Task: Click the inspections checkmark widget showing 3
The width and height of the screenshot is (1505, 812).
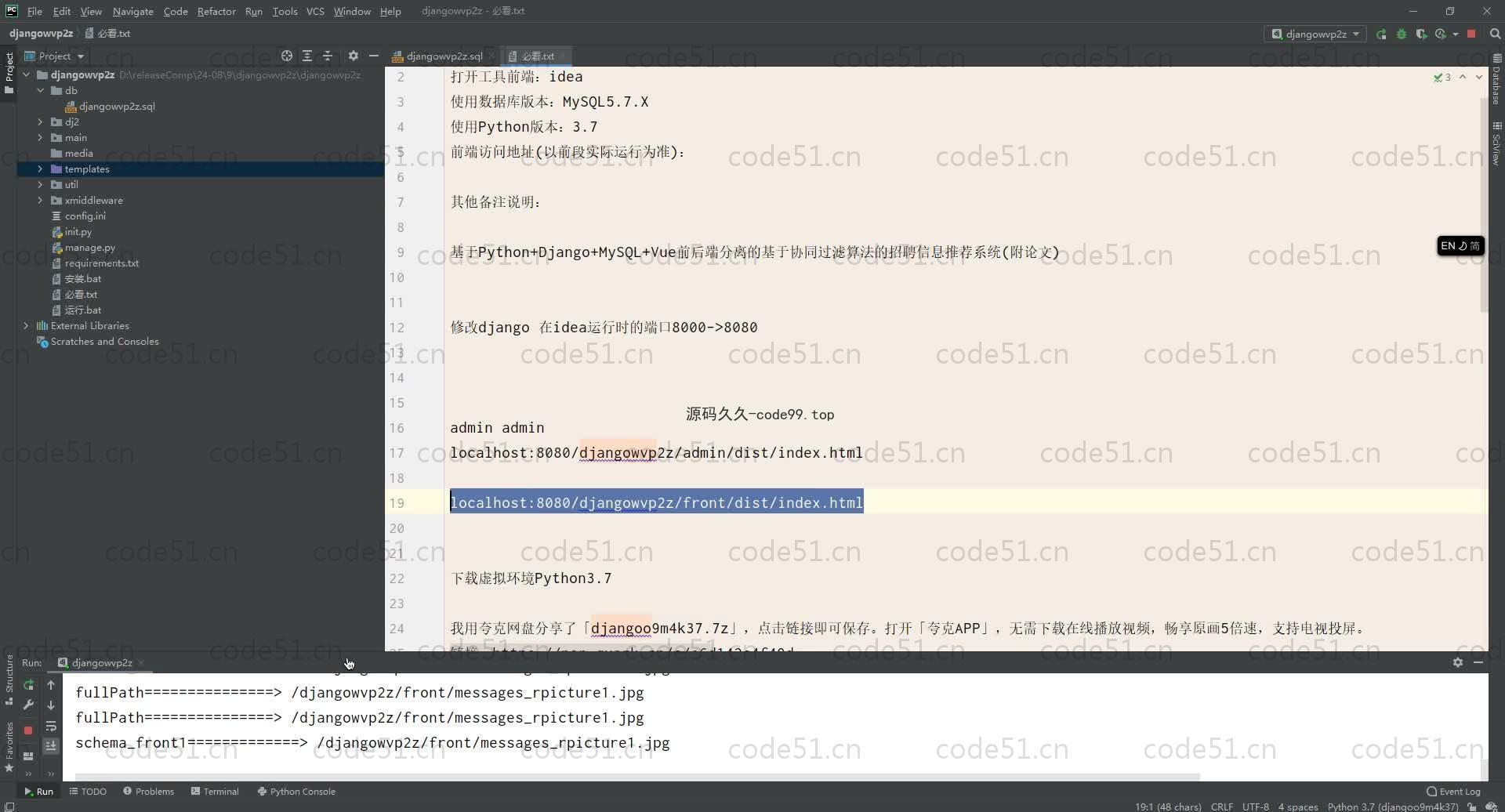Action: (1442, 77)
